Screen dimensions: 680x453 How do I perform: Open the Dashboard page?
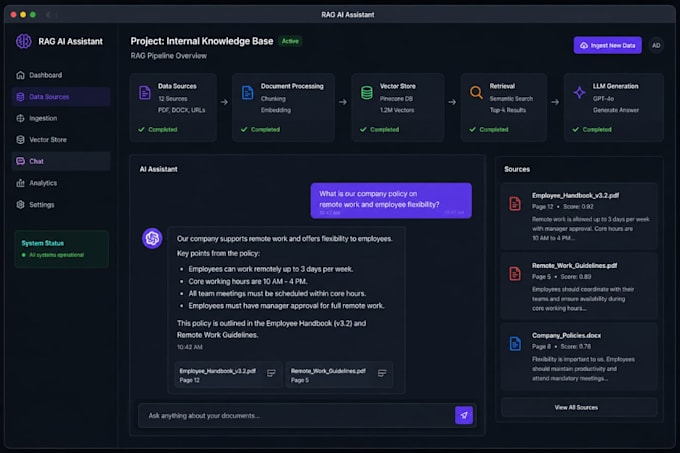61,75
